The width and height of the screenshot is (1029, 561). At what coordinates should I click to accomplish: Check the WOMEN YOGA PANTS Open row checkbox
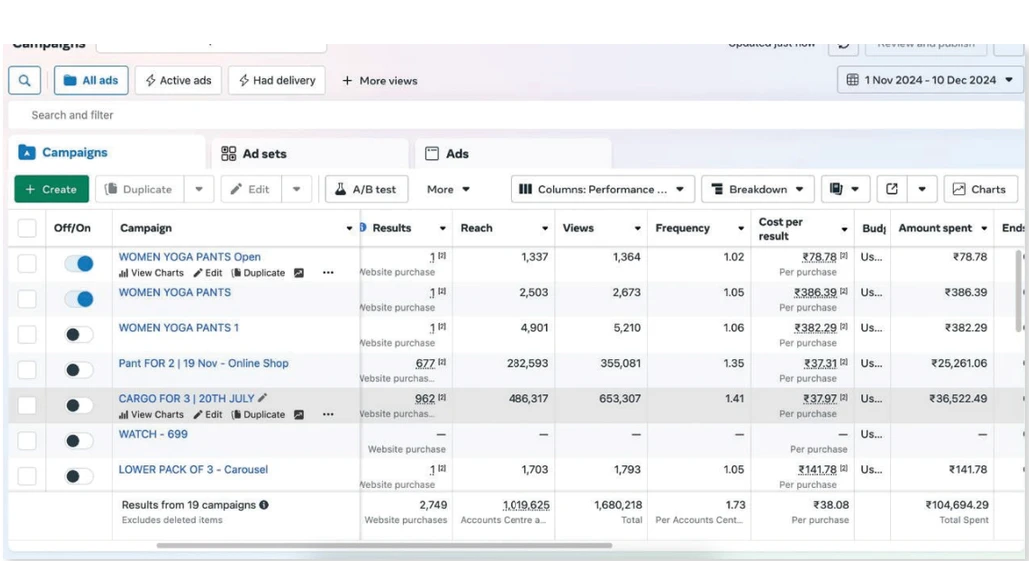coord(27,264)
